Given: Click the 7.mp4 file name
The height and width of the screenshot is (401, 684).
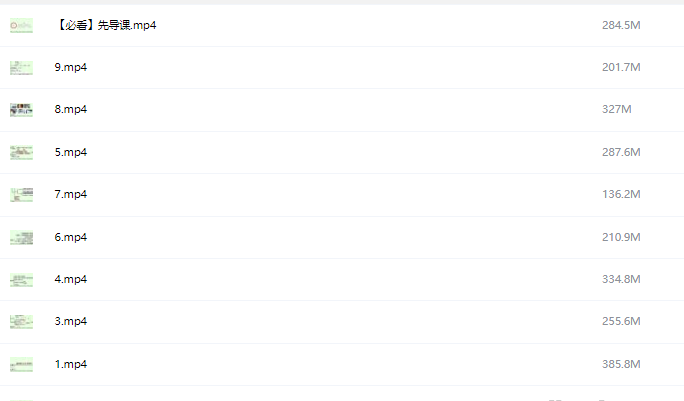Looking at the screenshot, I should point(70,195).
